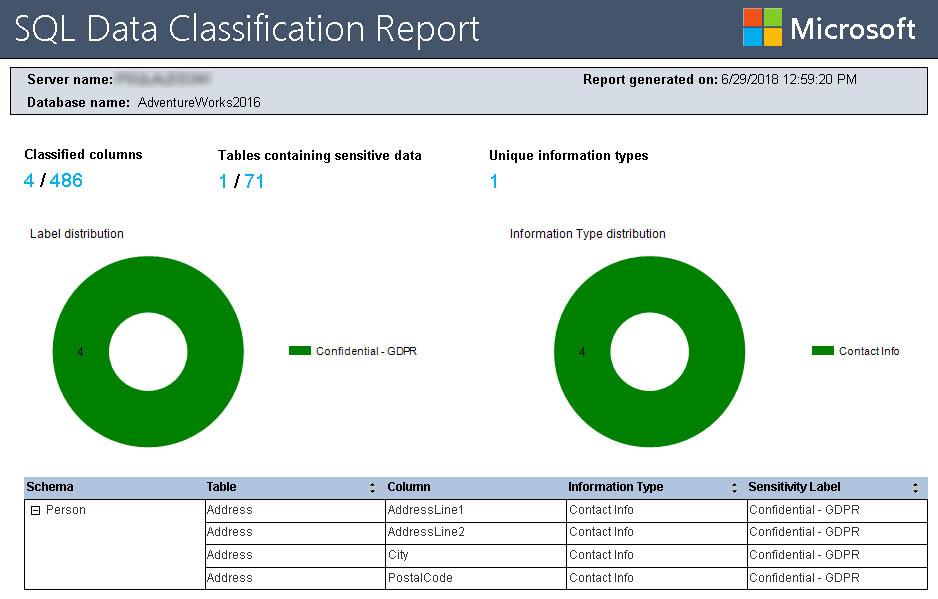Click the SQL Data Classification Report title
The width and height of the screenshot is (938, 599).
pos(247,29)
